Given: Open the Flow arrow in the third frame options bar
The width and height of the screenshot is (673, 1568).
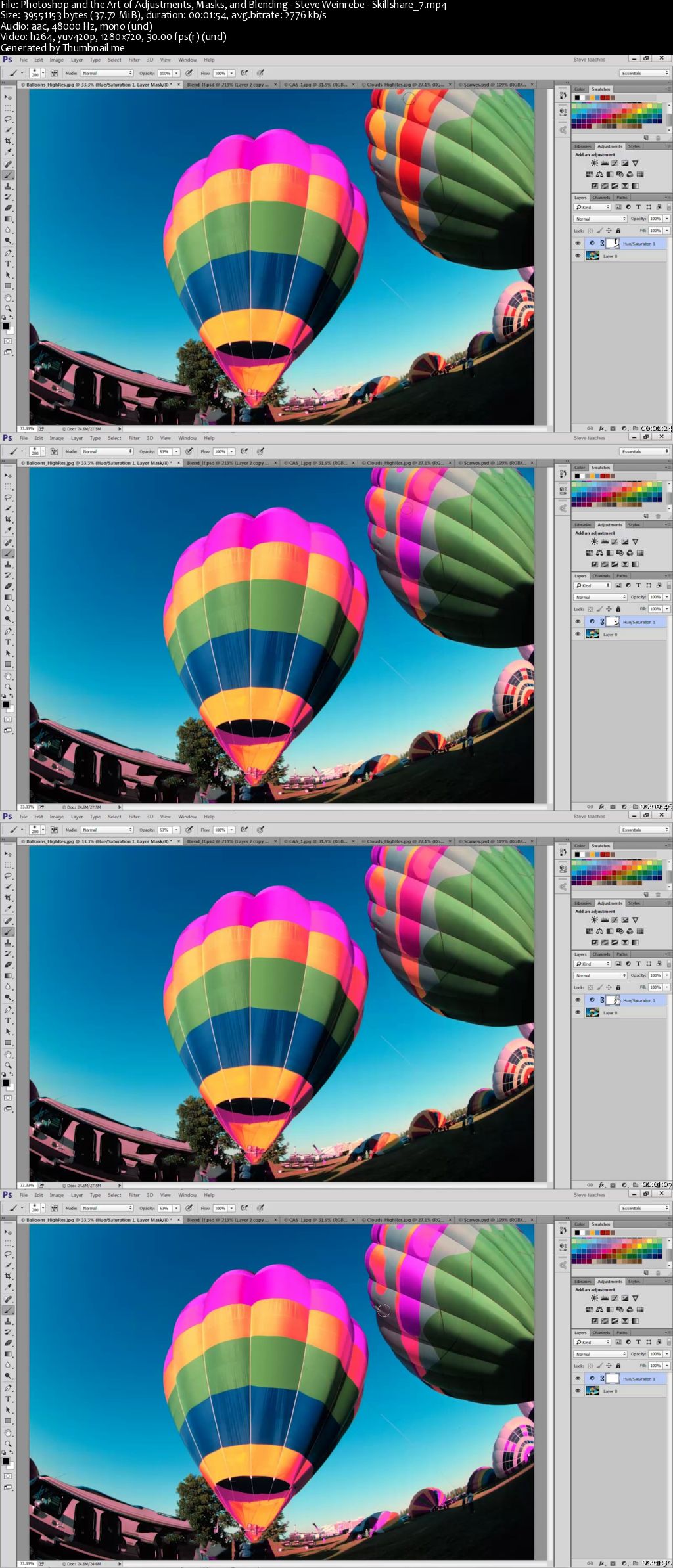Looking at the screenshot, I should pyautogui.click(x=231, y=830).
